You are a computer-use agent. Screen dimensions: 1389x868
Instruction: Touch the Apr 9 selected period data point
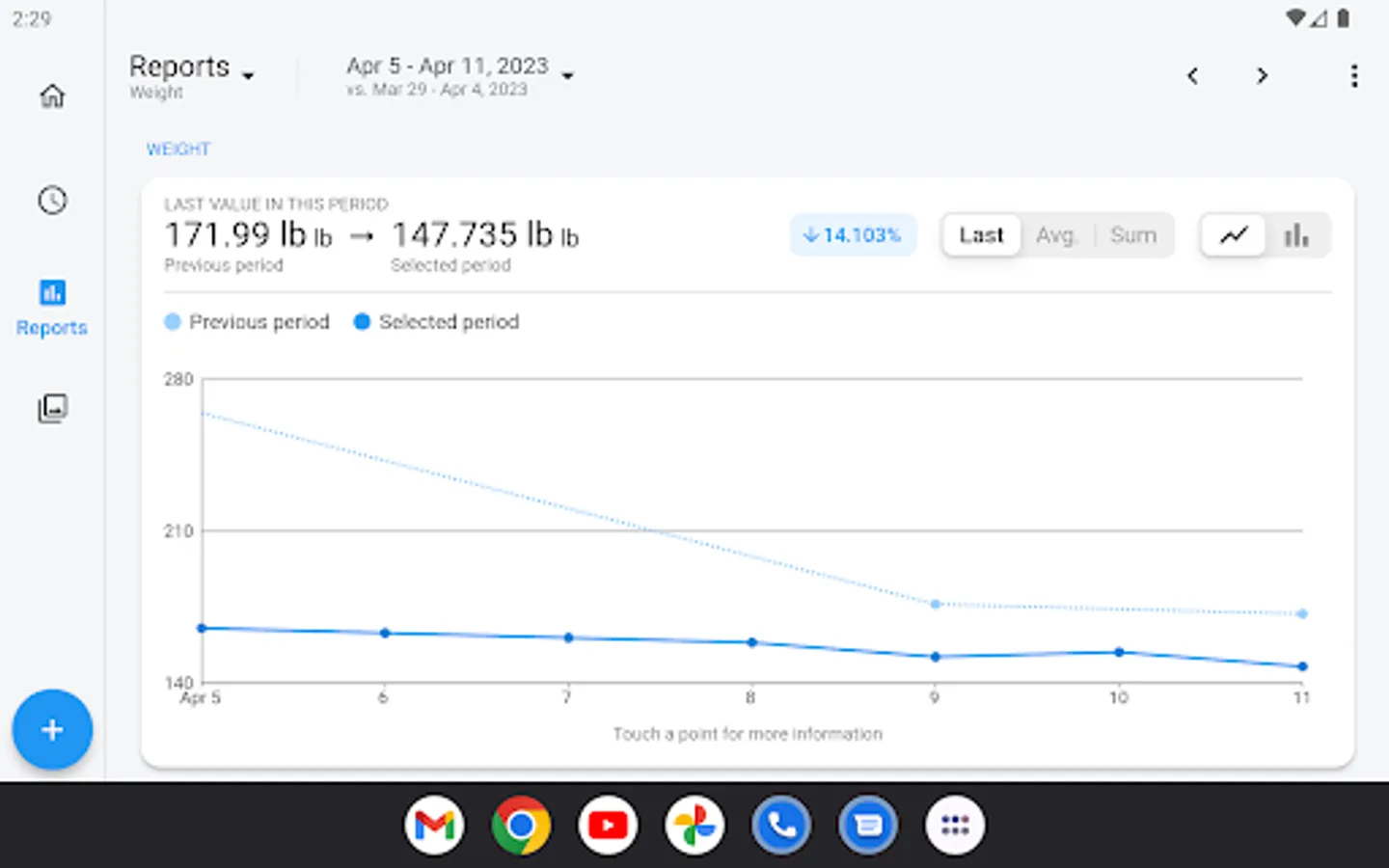point(935,657)
